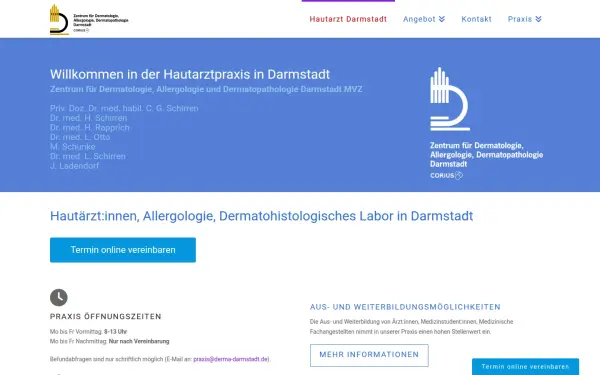Click the clock icon above Öffnungszeiten
Viewport: 600px width, 375px height.
click(59, 297)
